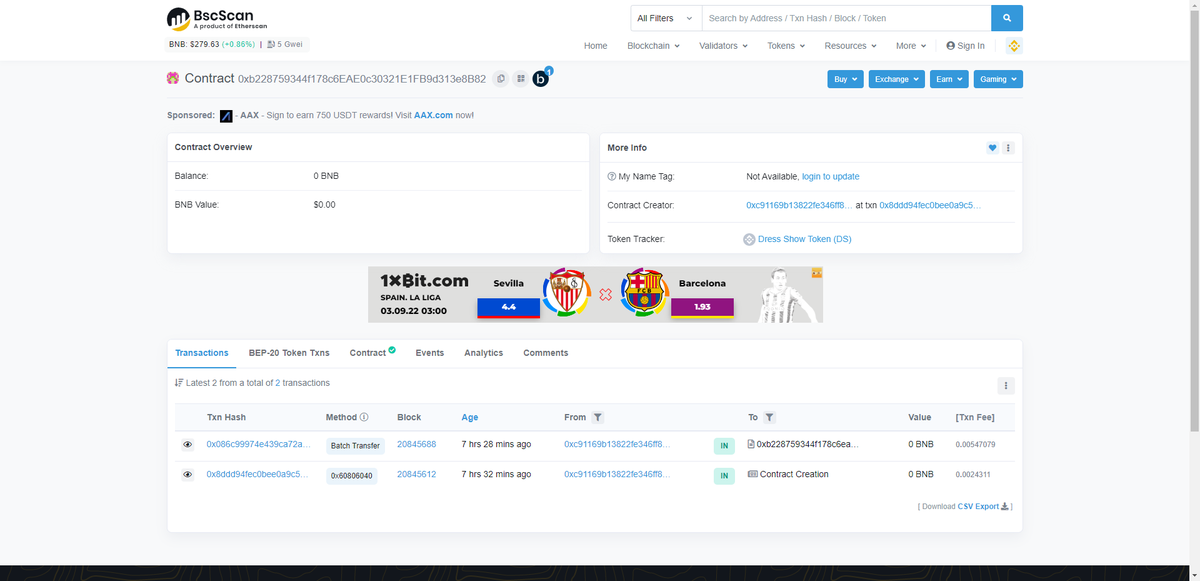This screenshot has width=1200, height=581.
Task: Select the Transactions tab
Action: tap(202, 353)
